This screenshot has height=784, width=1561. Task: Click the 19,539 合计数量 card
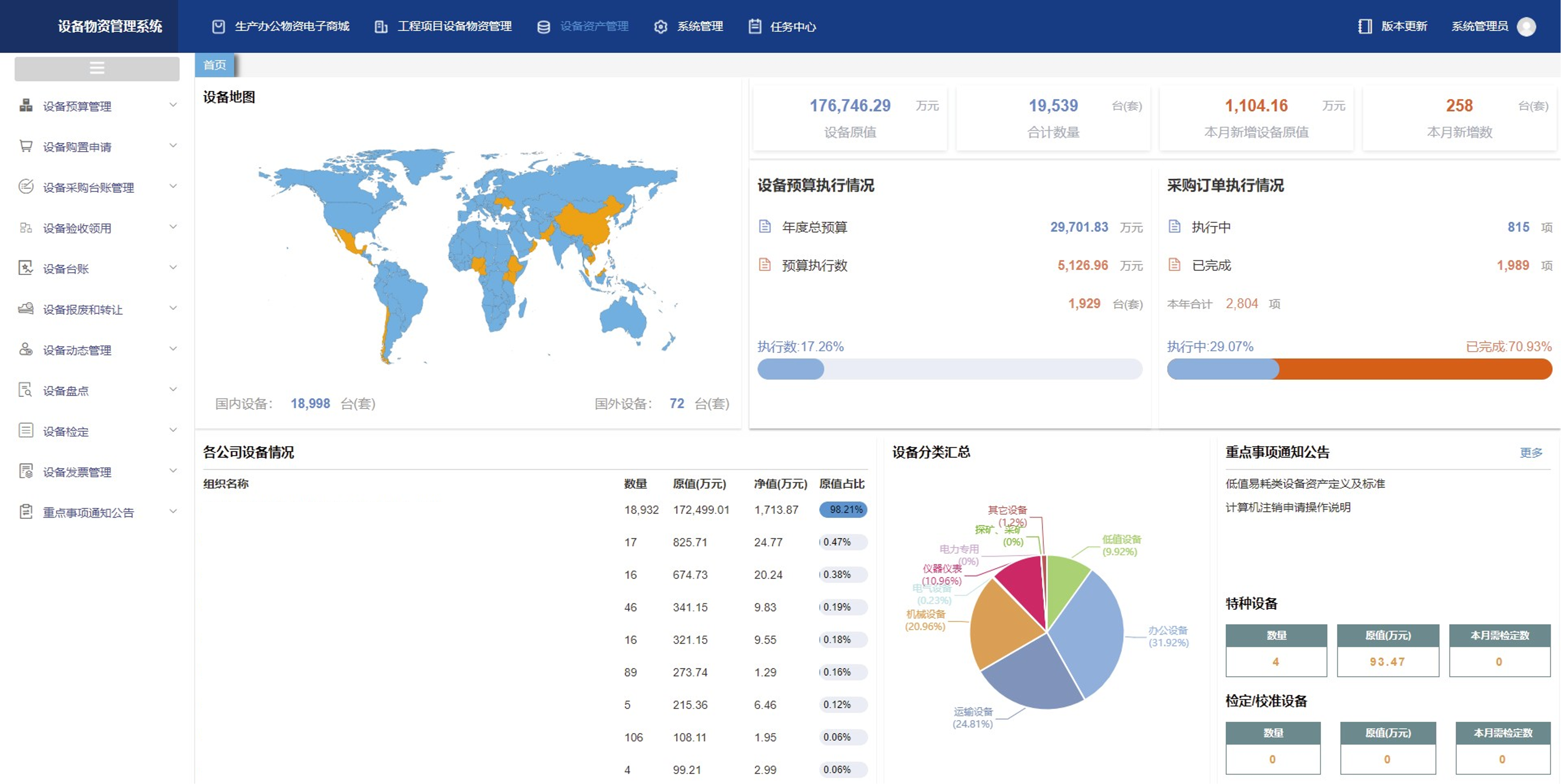click(x=1053, y=117)
